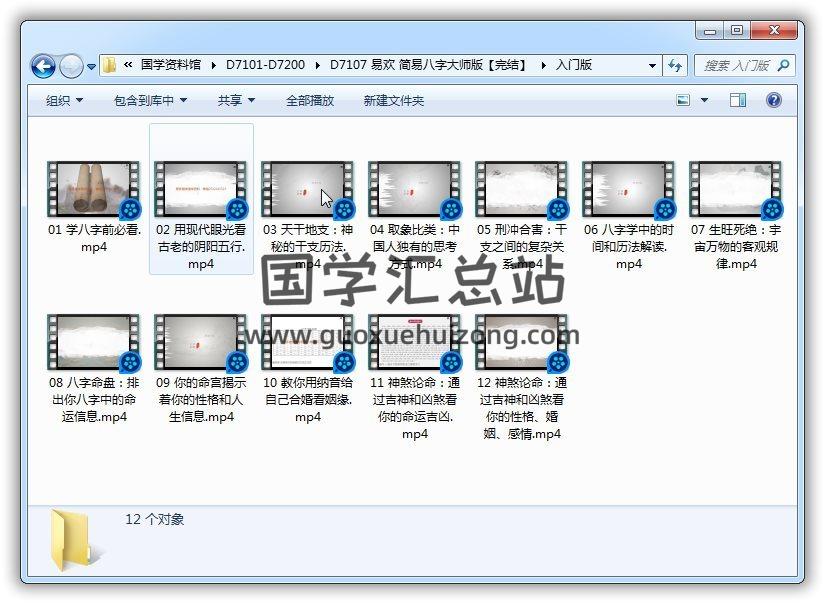
Task: Select video icon 09 你的命宫揭示
Action: coord(201,343)
